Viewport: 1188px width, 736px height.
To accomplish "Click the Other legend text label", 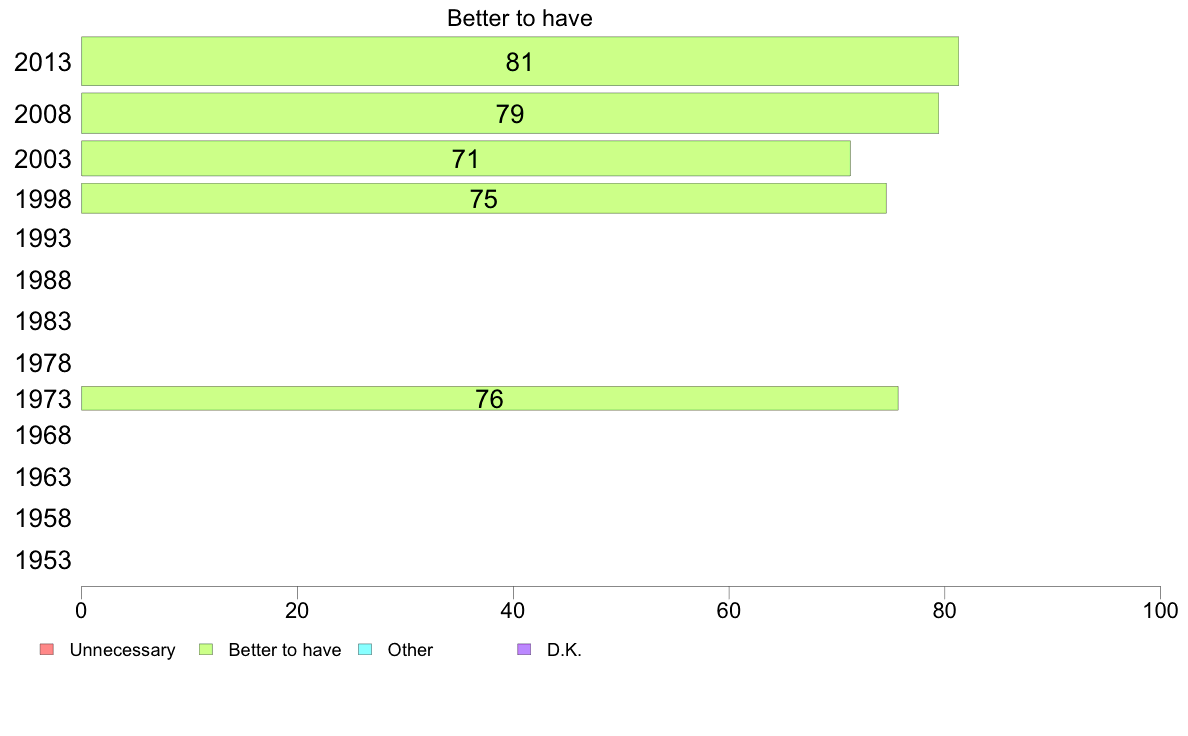I will (x=410, y=650).
